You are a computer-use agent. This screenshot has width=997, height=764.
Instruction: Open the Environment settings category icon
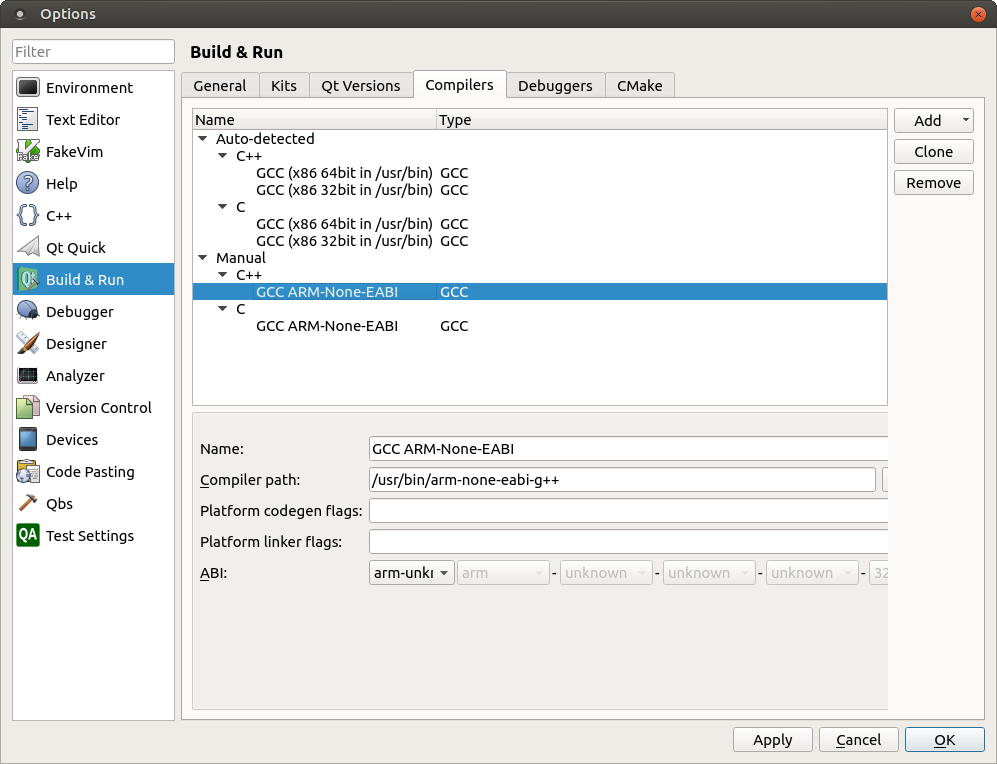click(x=28, y=88)
